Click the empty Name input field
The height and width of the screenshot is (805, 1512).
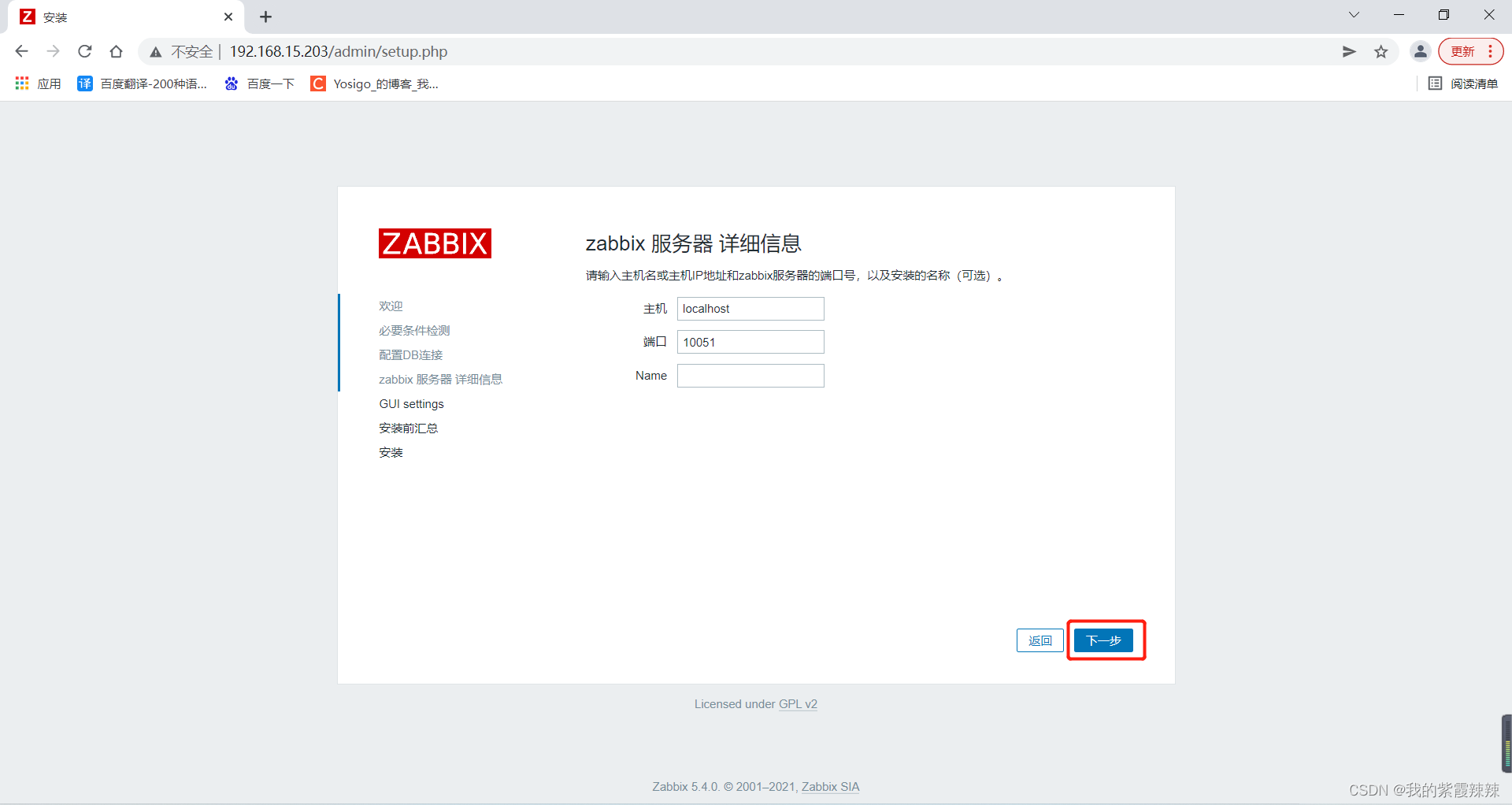(x=750, y=376)
